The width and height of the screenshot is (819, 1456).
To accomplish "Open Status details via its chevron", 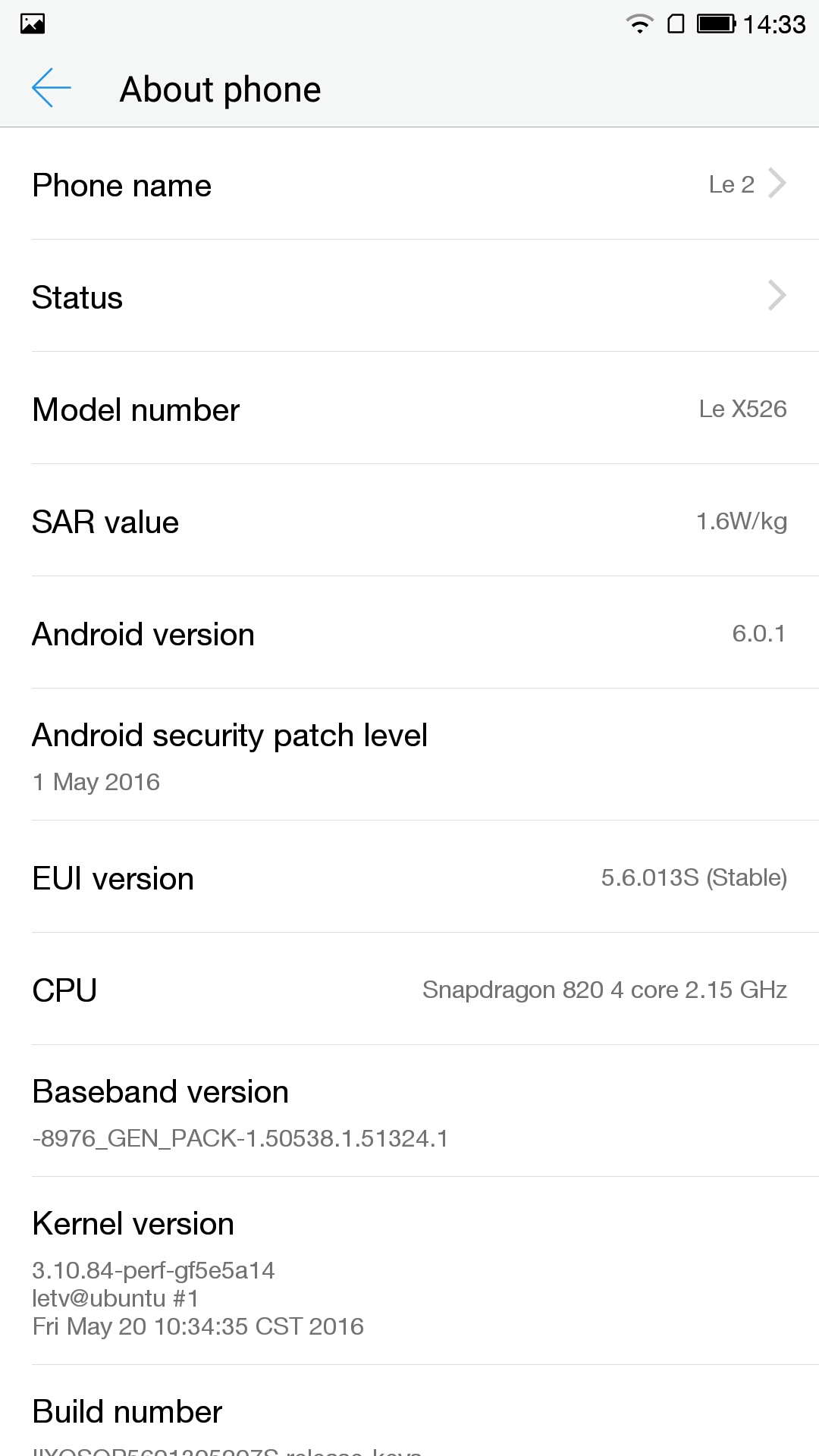I will click(777, 296).
